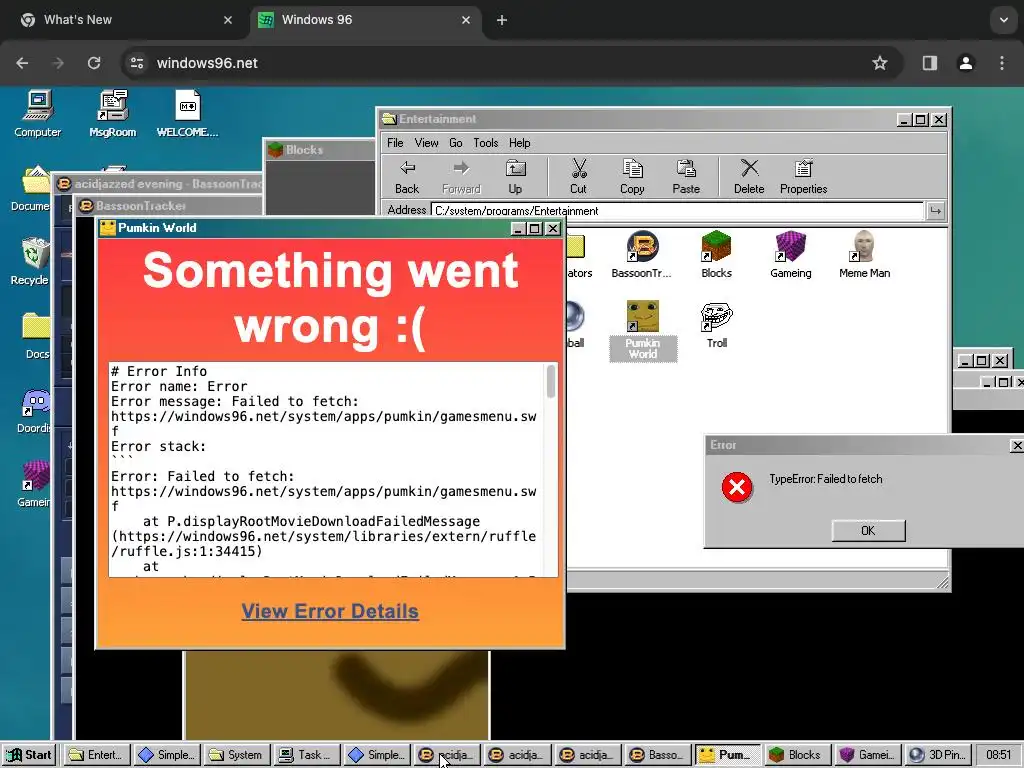Launch the Gameing desktop shortcut
Screen dimensions: 1024x768
point(34,484)
